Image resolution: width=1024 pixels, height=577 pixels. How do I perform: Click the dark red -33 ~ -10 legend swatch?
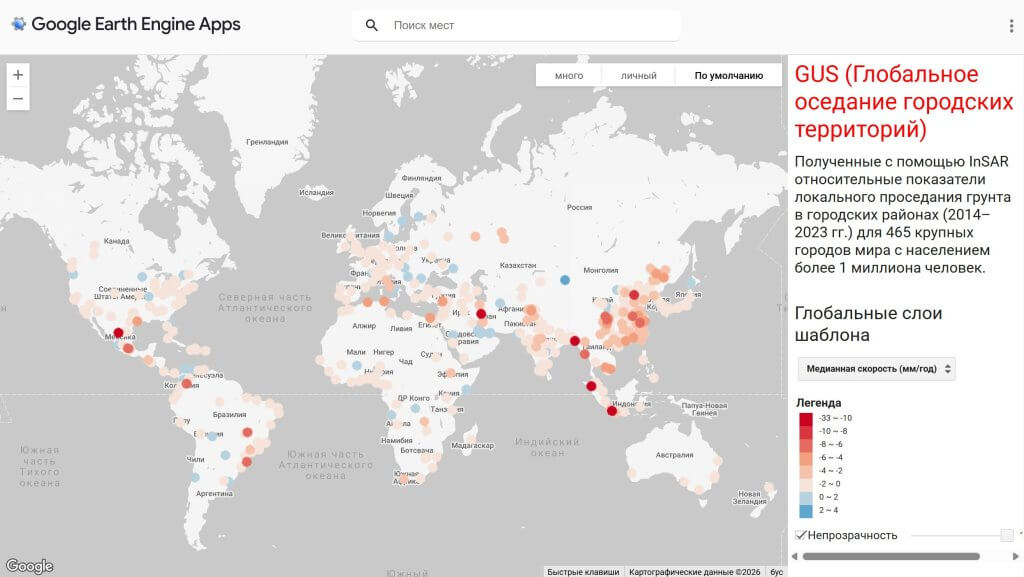coord(806,418)
